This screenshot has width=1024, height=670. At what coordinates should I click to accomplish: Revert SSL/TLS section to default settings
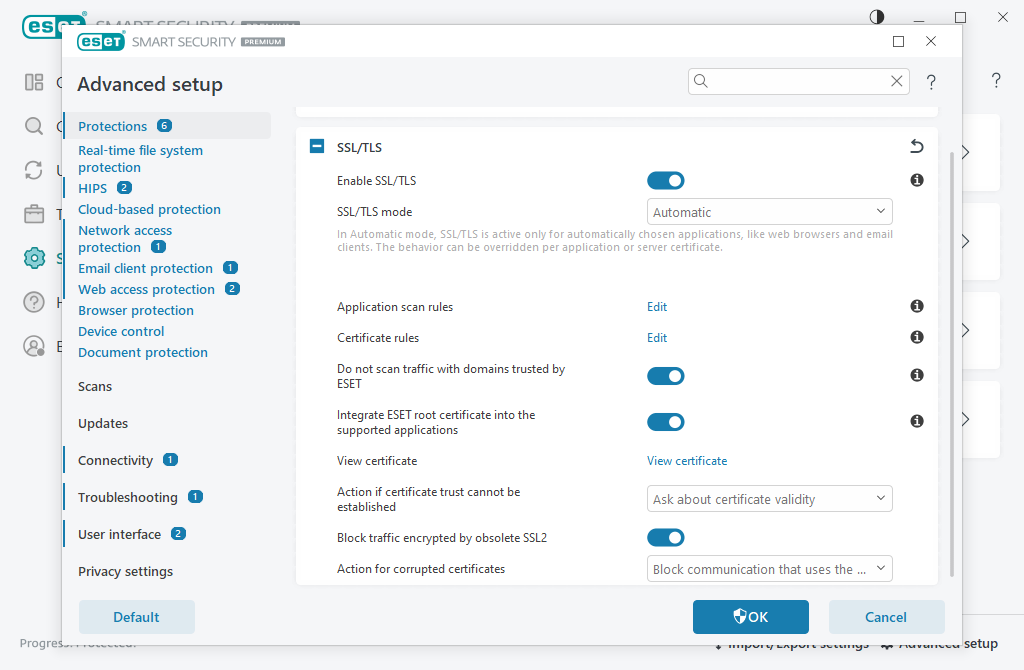click(x=917, y=146)
